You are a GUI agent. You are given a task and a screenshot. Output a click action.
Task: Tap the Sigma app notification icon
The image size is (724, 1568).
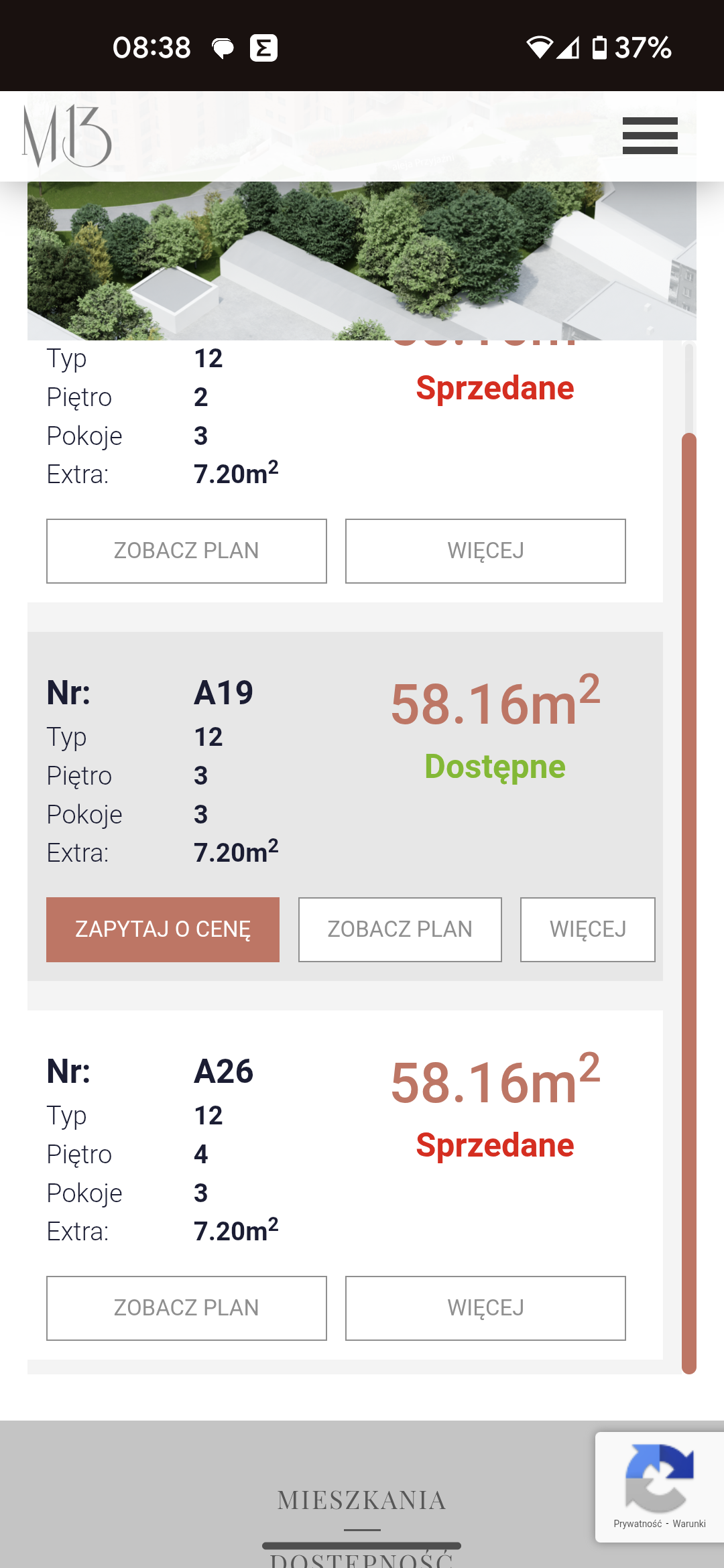point(263,48)
